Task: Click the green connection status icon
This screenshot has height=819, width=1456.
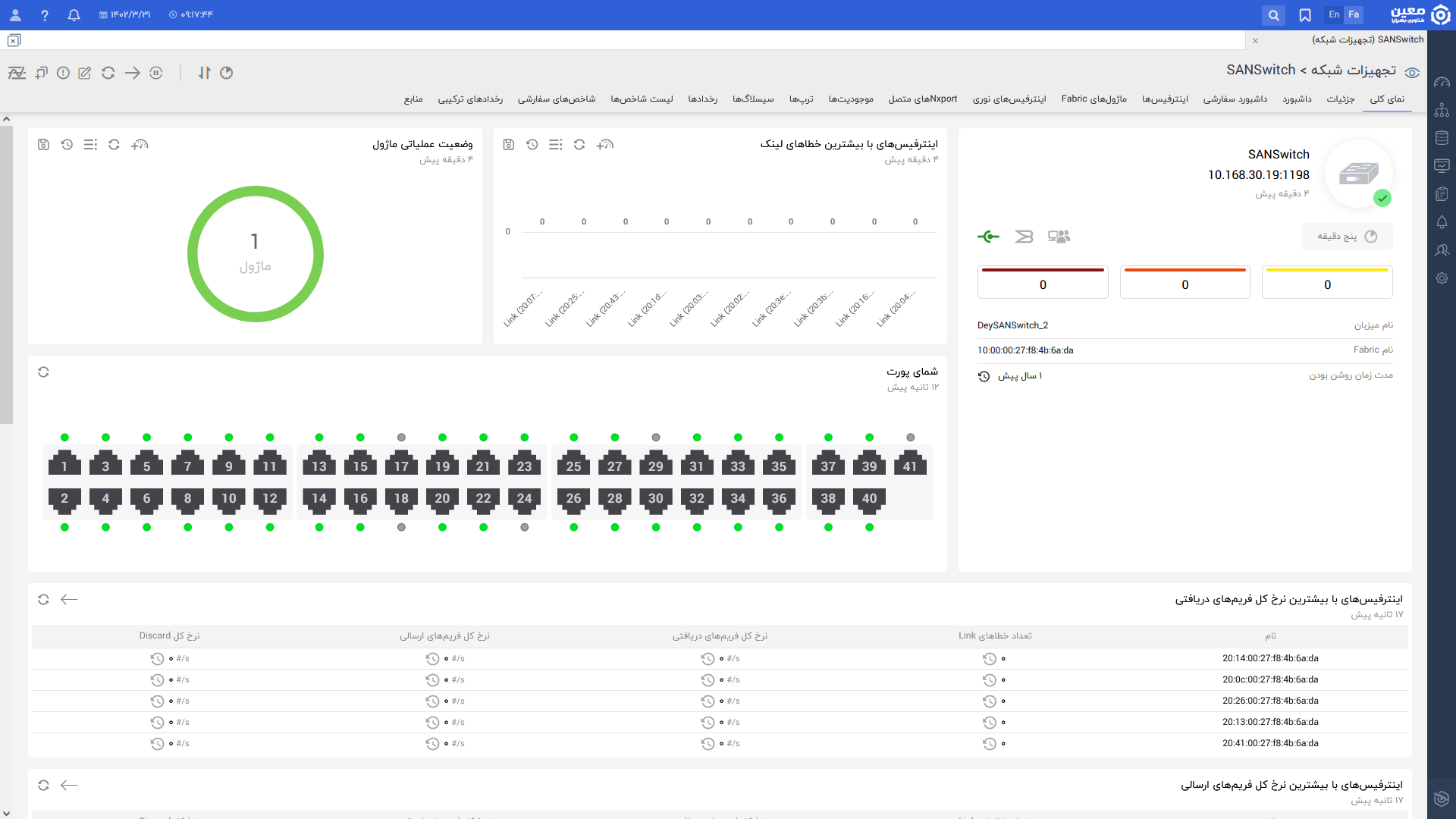Action: [x=988, y=237]
